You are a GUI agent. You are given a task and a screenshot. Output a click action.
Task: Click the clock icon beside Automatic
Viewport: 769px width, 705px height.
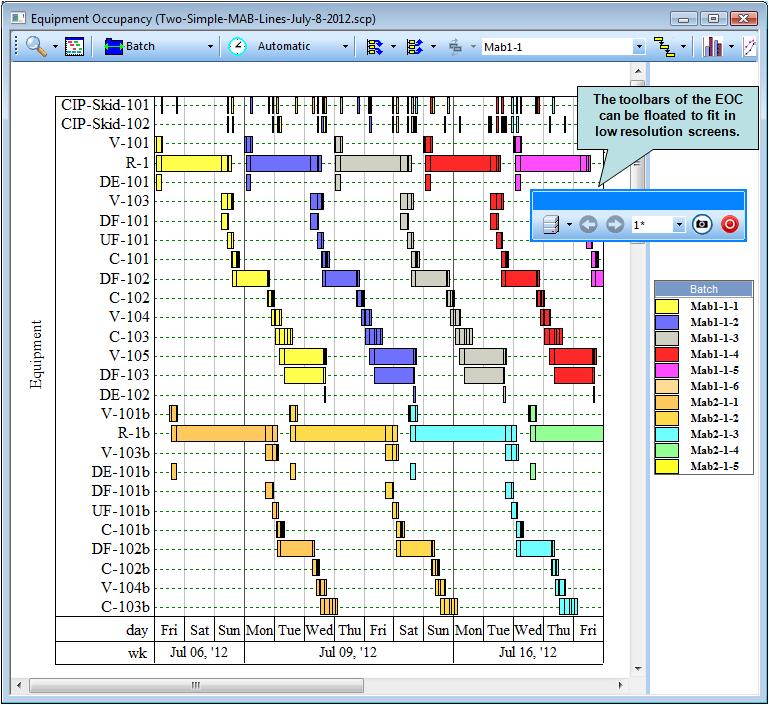coord(237,46)
